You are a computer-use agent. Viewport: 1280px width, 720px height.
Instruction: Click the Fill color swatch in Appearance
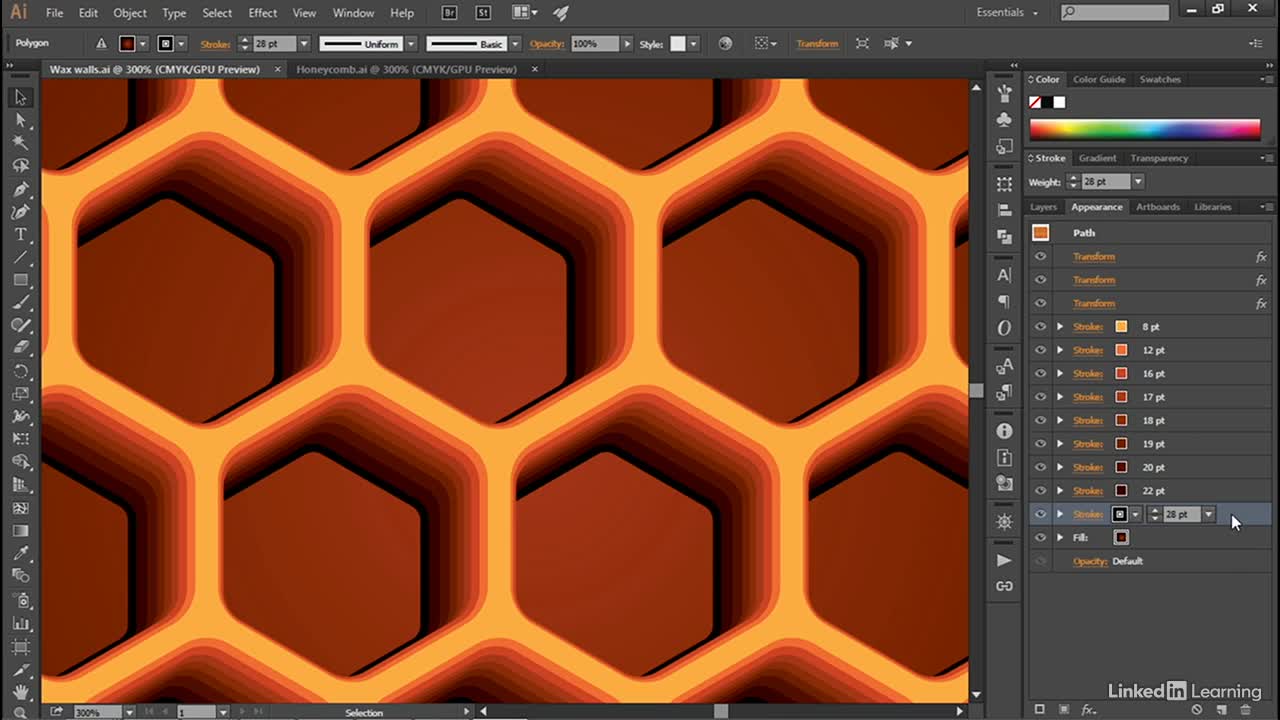(1121, 537)
